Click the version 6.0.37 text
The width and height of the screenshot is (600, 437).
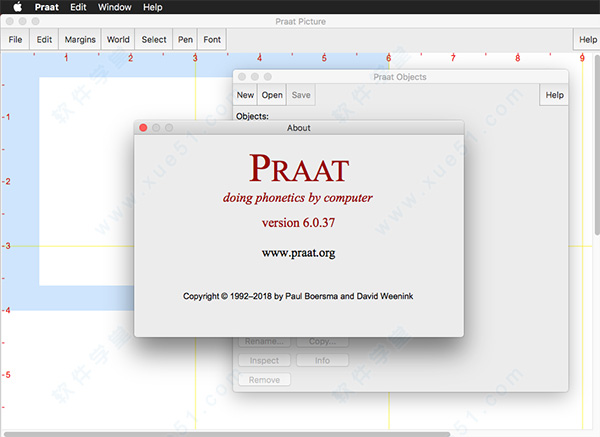298,222
